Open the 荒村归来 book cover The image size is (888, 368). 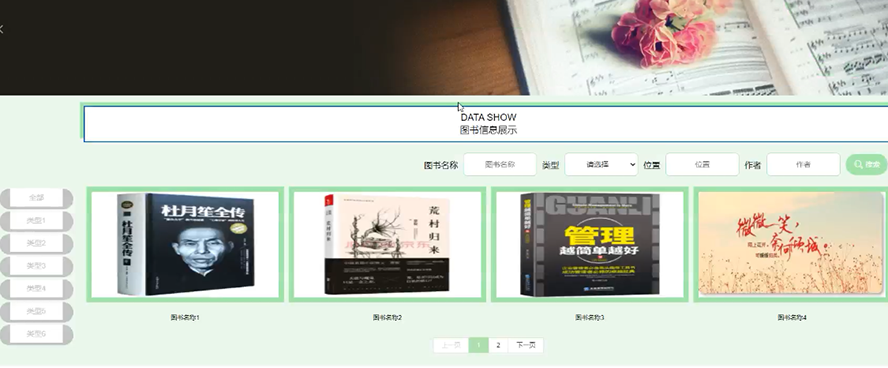(387, 244)
